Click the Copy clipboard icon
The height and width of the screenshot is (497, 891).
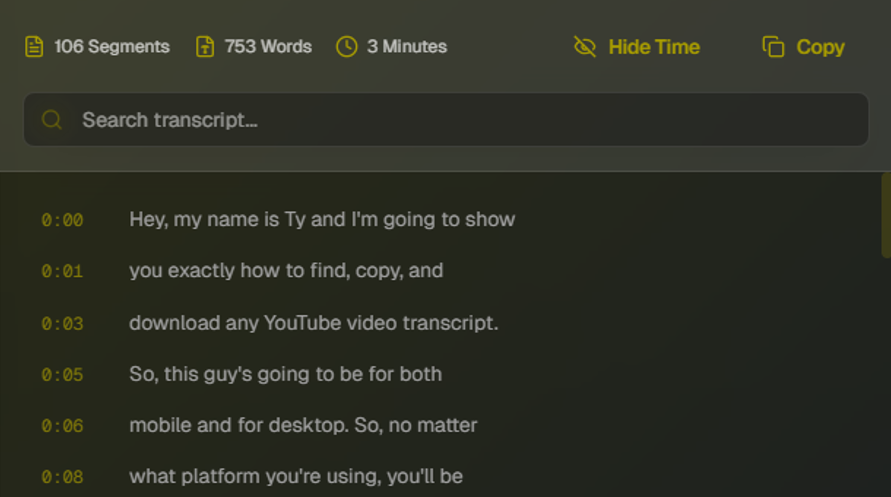pos(773,47)
